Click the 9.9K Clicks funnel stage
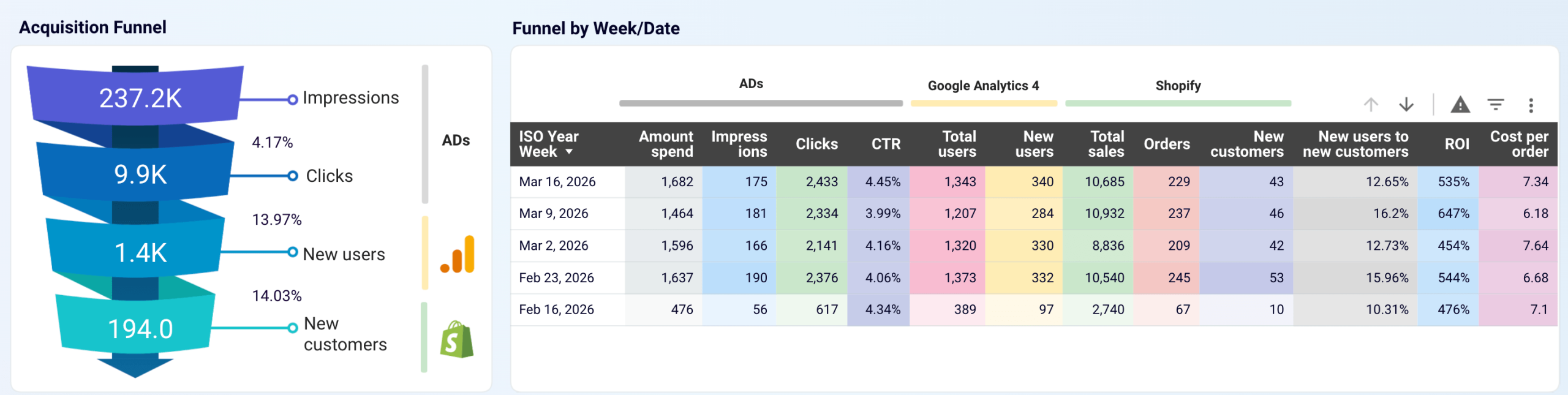The width and height of the screenshot is (1568, 395). [140, 175]
